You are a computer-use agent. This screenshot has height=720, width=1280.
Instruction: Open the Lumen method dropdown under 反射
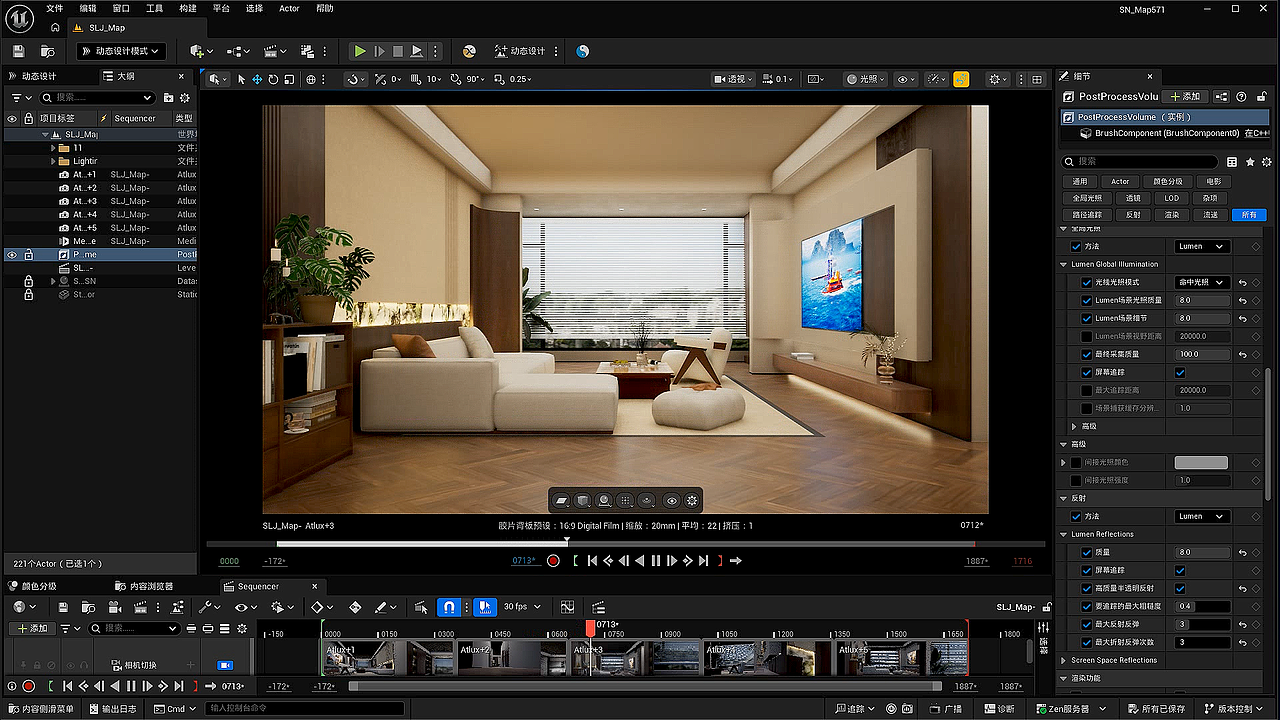[x=1201, y=516]
